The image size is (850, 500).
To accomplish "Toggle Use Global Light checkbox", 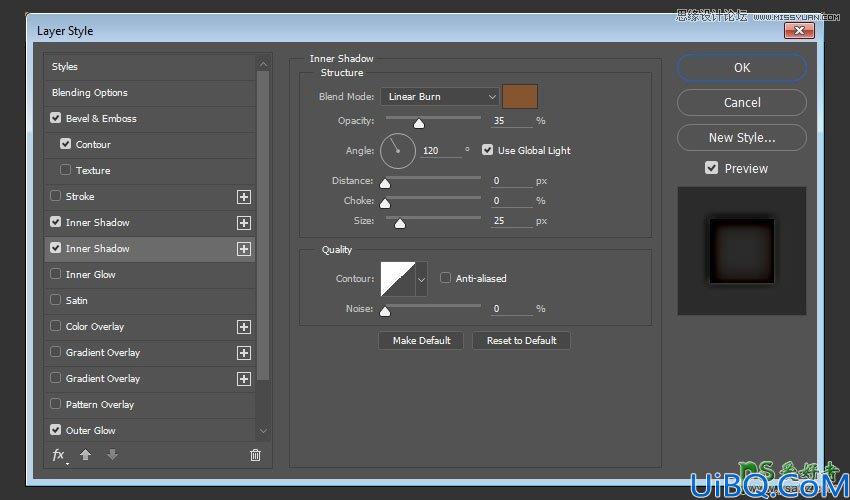I will tap(487, 150).
